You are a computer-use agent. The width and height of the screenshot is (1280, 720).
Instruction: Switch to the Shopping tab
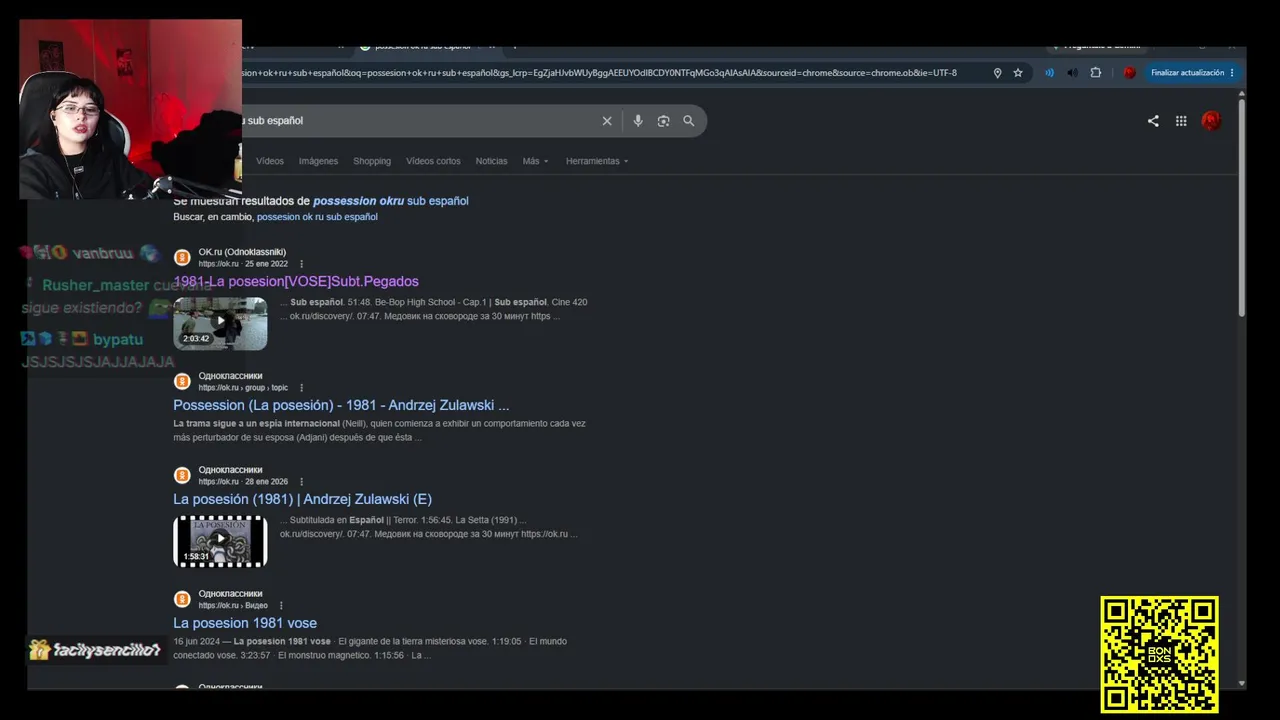tap(372, 161)
